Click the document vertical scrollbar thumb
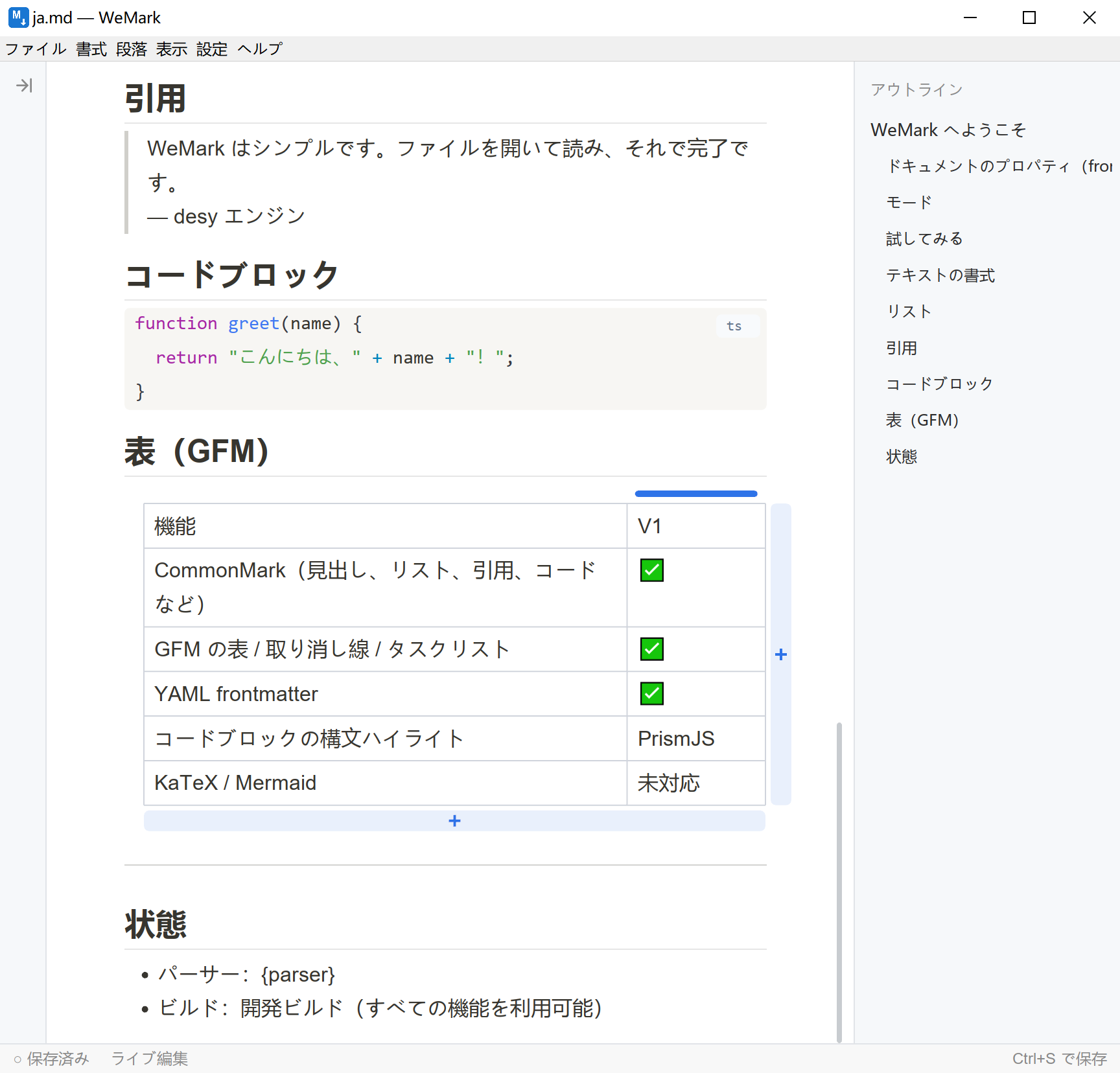 coord(839,882)
